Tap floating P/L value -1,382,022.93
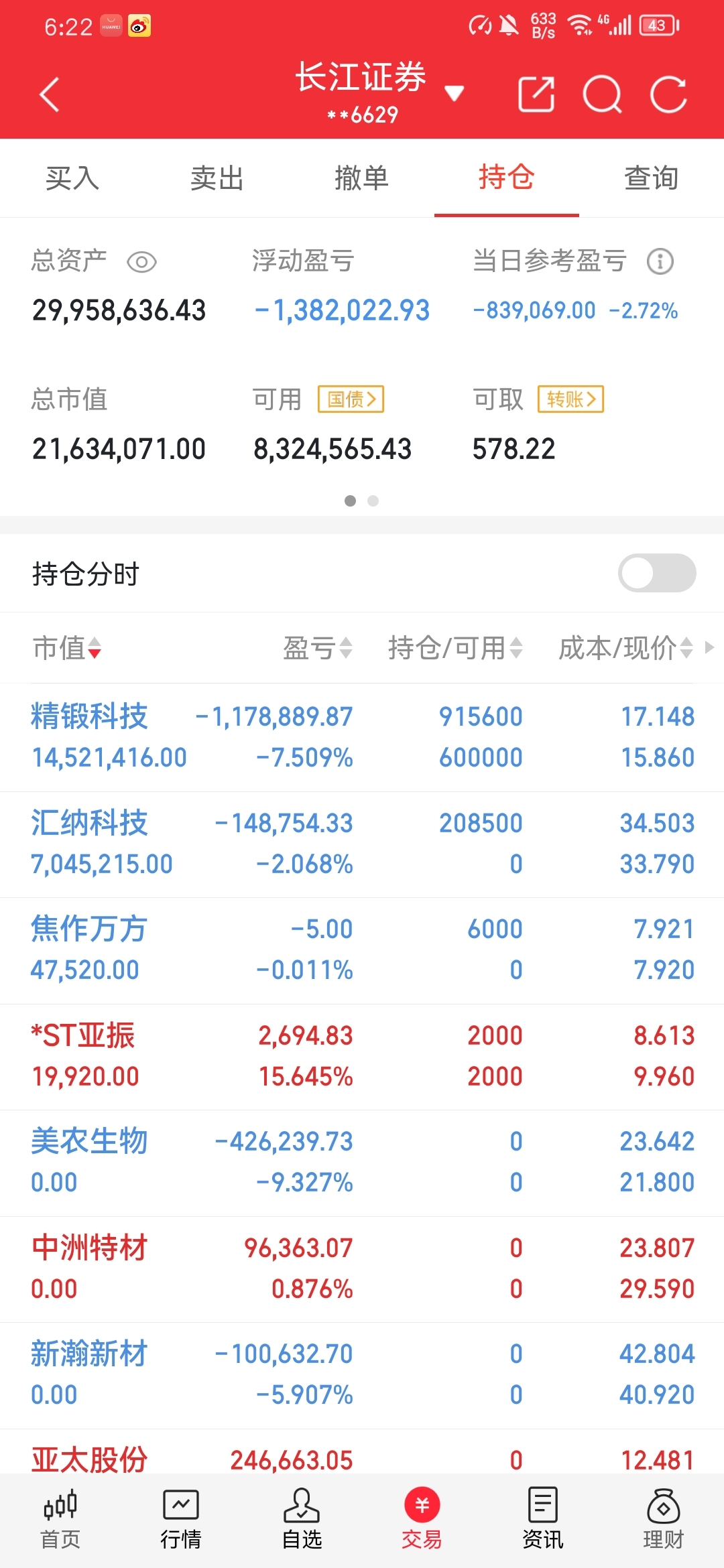This screenshot has height=1568, width=724. (x=342, y=311)
